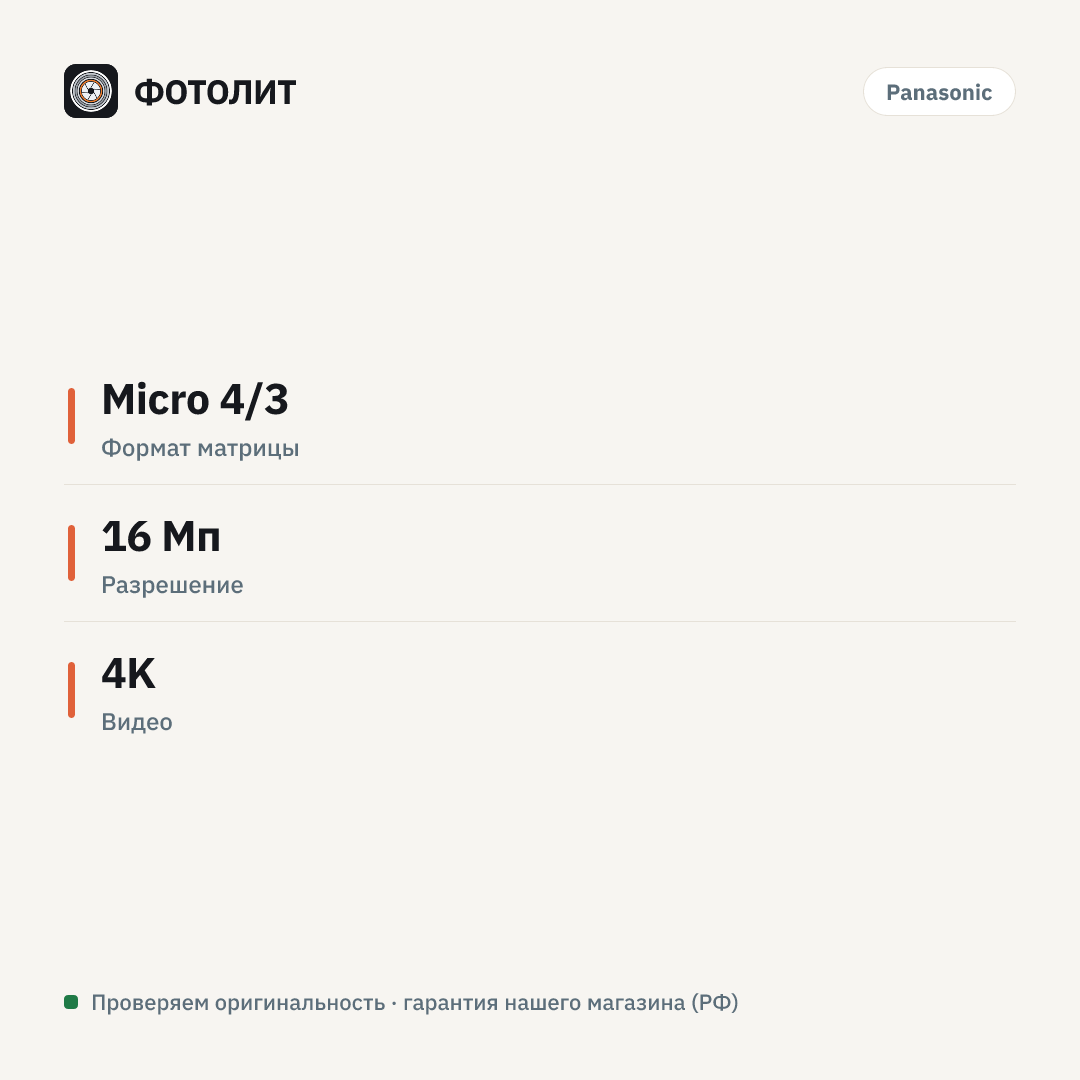Viewport: 1080px width, 1080px height.
Task: Select the Panasonic brand pill
Action: pyautogui.click(x=939, y=92)
